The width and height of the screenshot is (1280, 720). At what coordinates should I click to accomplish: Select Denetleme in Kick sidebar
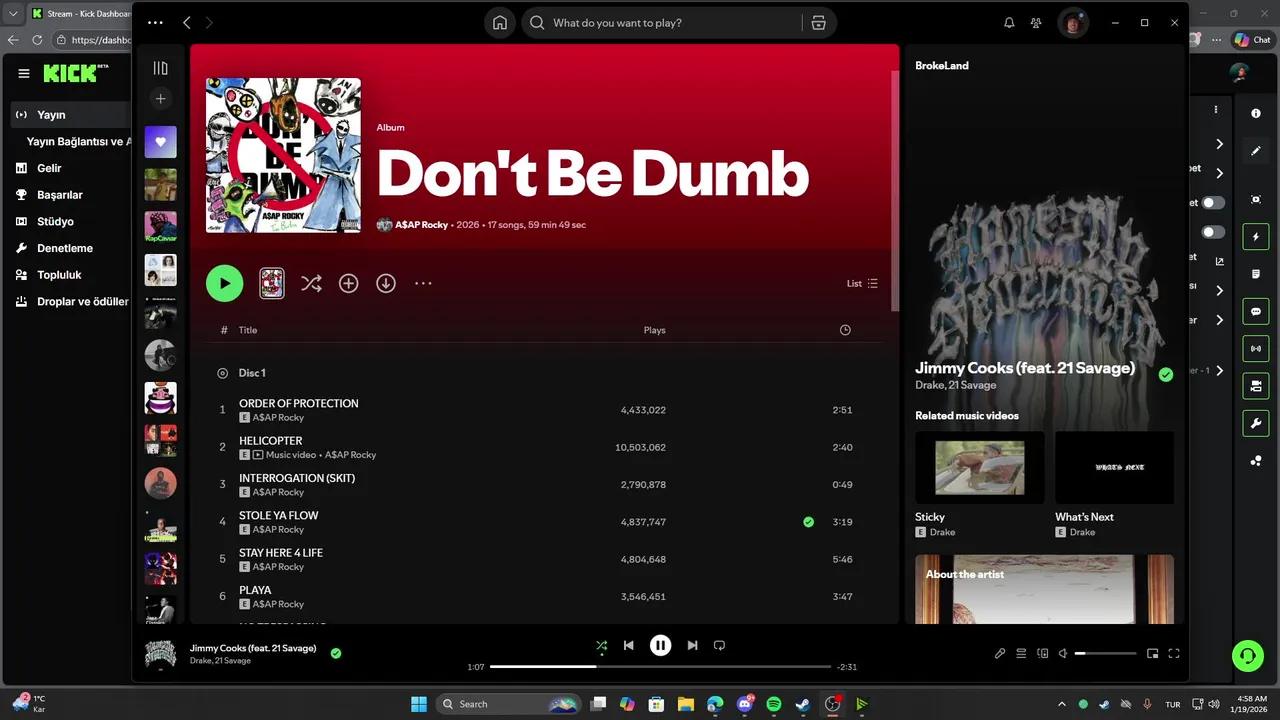point(65,248)
